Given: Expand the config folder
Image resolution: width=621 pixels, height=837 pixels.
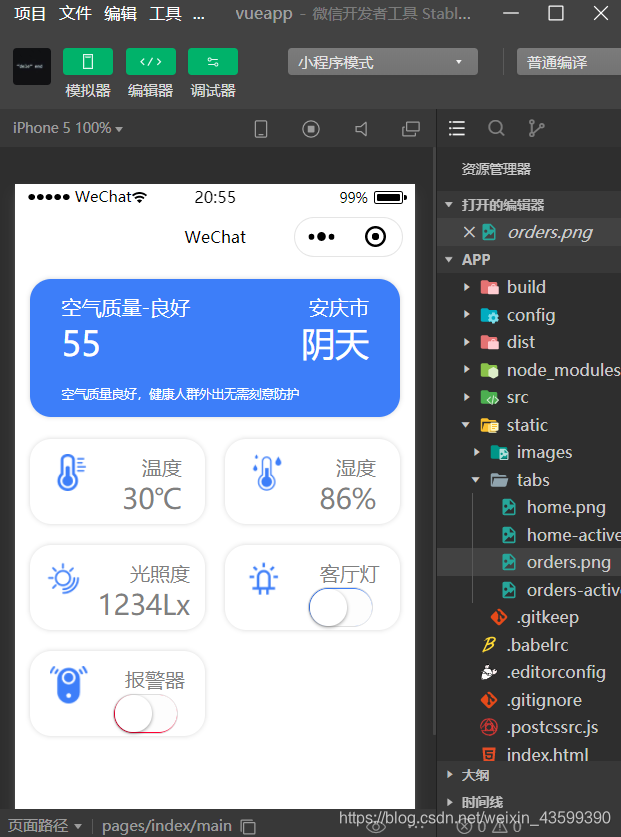Looking at the screenshot, I should [x=467, y=314].
